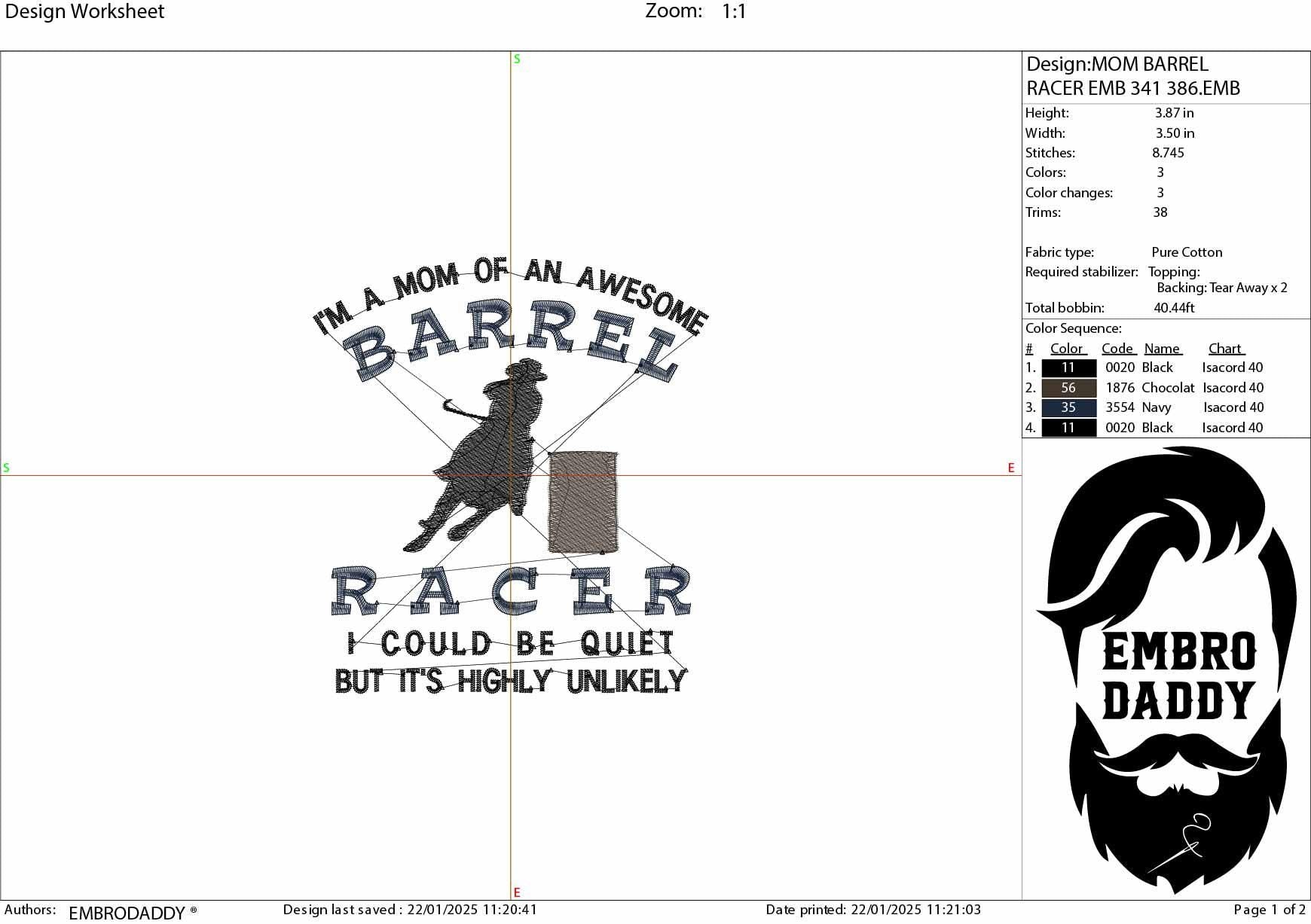Click the 'Backing: Tear Away x 2' text
1311x924 pixels.
pyautogui.click(x=1222, y=288)
